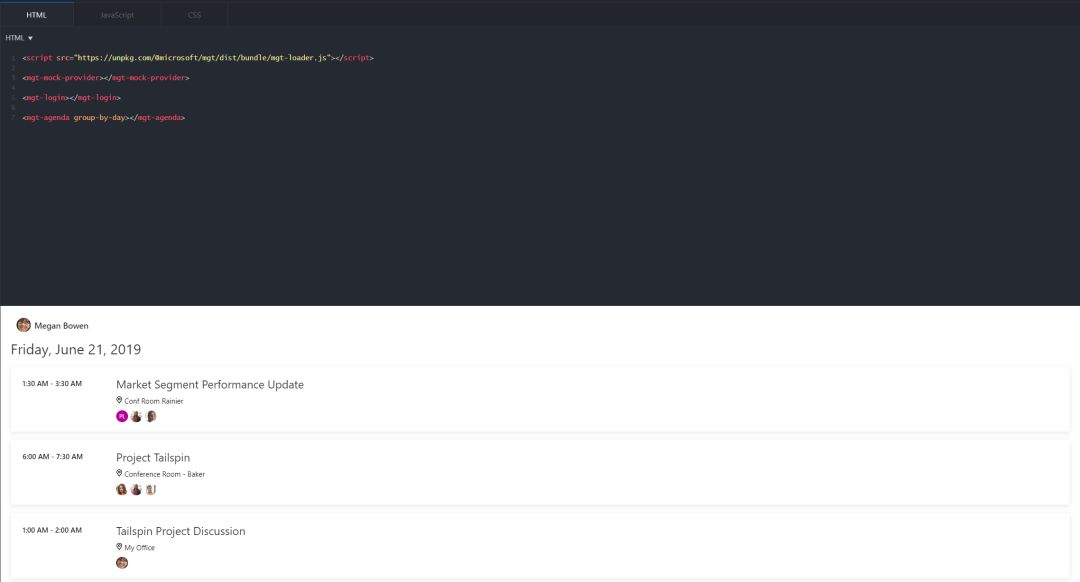Open the JavaScript tab
The image size is (1080, 582).
click(117, 14)
